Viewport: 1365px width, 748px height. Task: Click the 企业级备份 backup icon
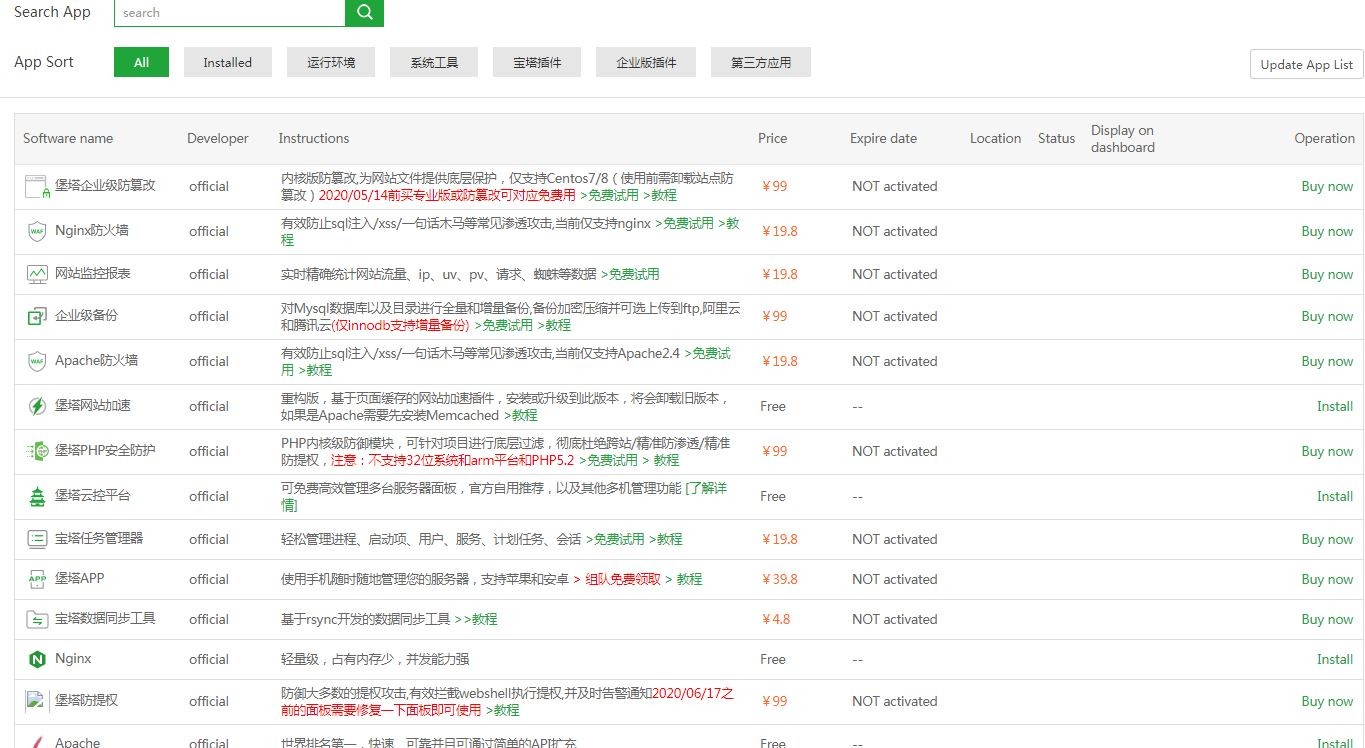[37, 316]
